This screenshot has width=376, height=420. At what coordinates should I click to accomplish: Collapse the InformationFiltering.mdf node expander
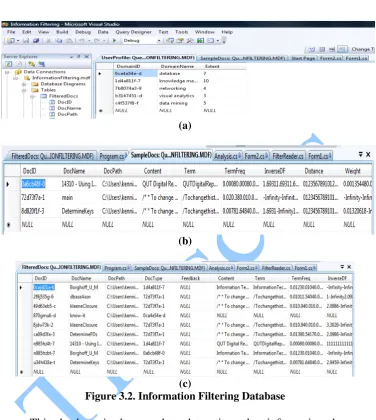[16, 78]
